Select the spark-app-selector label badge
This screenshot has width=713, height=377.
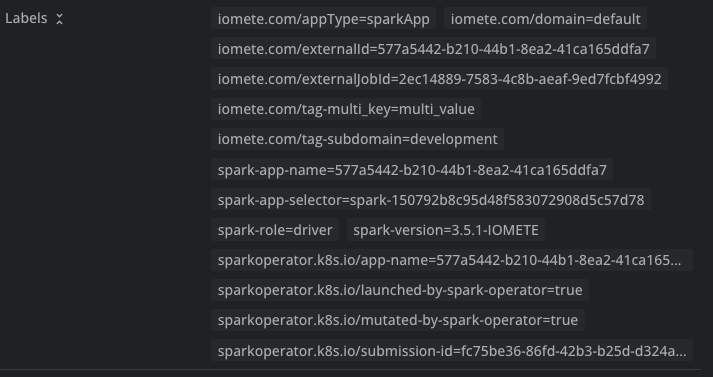point(431,200)
